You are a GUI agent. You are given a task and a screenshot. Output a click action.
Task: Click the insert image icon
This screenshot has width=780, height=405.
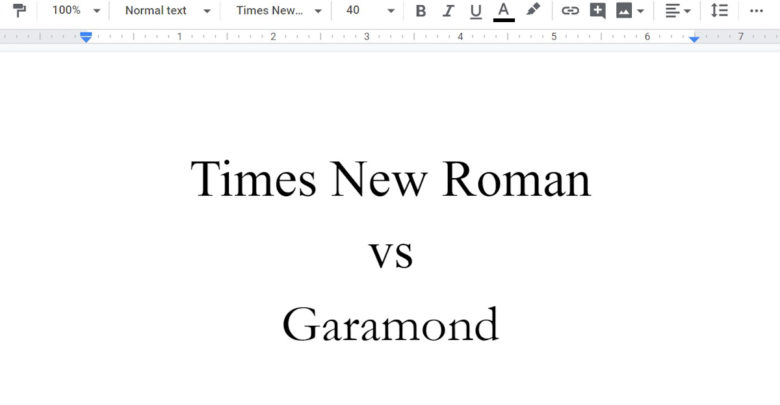[x=624, y=10]
